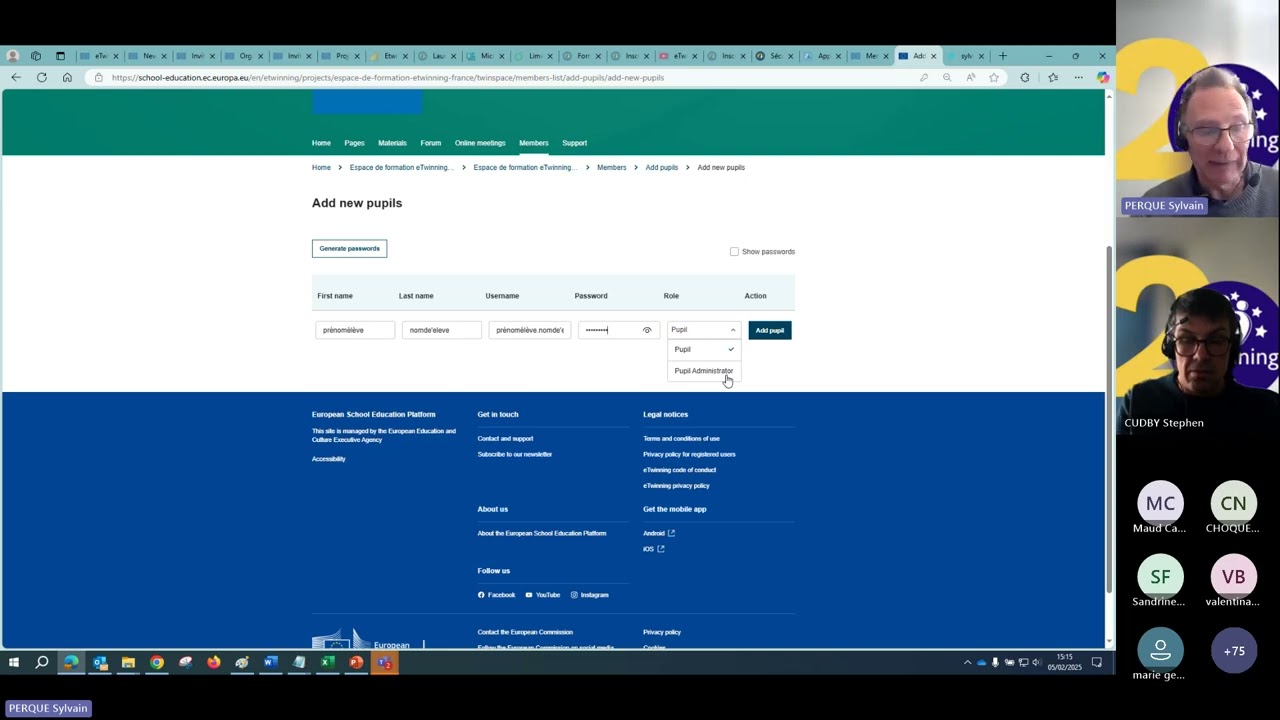This screenshot has width=1280, height=720.
Task: Show hidden system tray icons
Action: pyautogui.click(x=967, y=662)
